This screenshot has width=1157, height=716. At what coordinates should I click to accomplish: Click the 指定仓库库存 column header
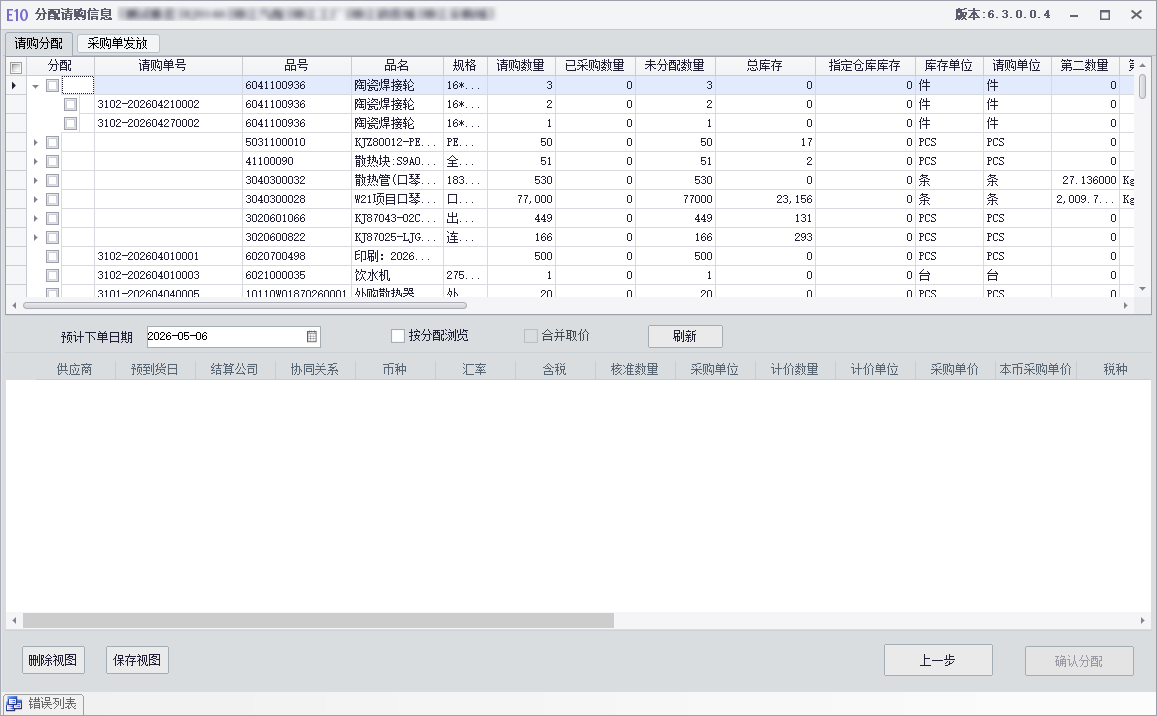tap(865, 66)
